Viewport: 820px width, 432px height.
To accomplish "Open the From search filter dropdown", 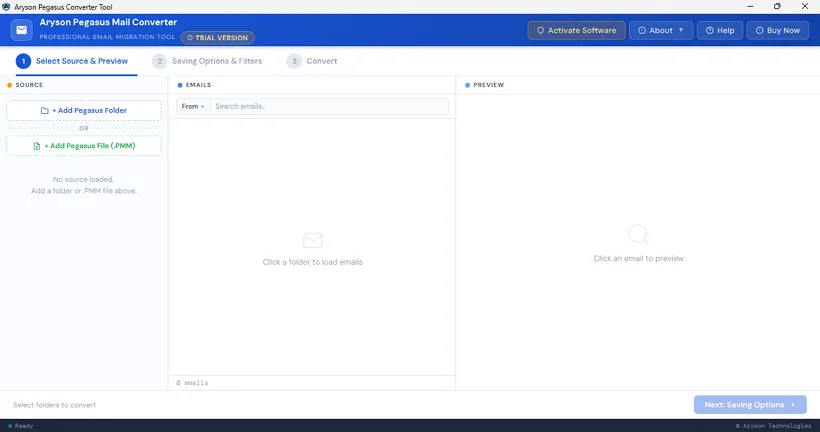I will pos(193,106).
